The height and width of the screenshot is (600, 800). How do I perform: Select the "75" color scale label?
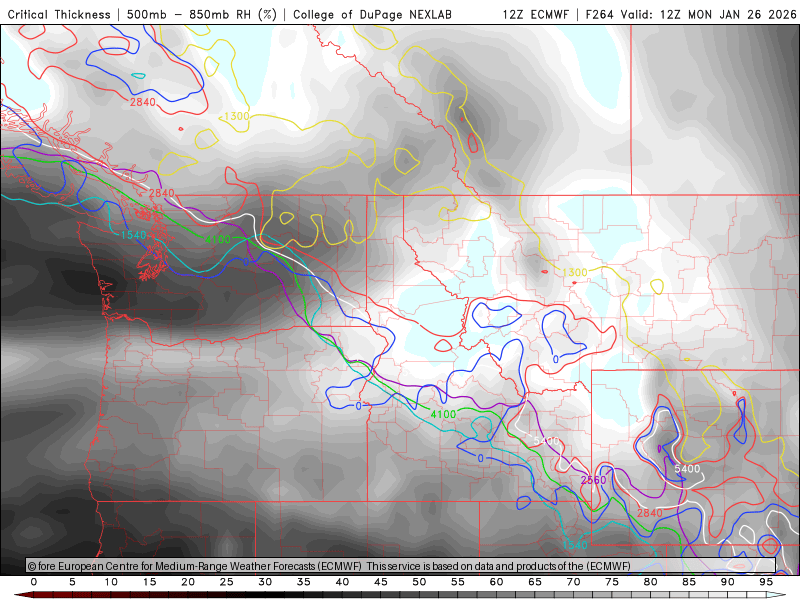[x=612, y=582]
